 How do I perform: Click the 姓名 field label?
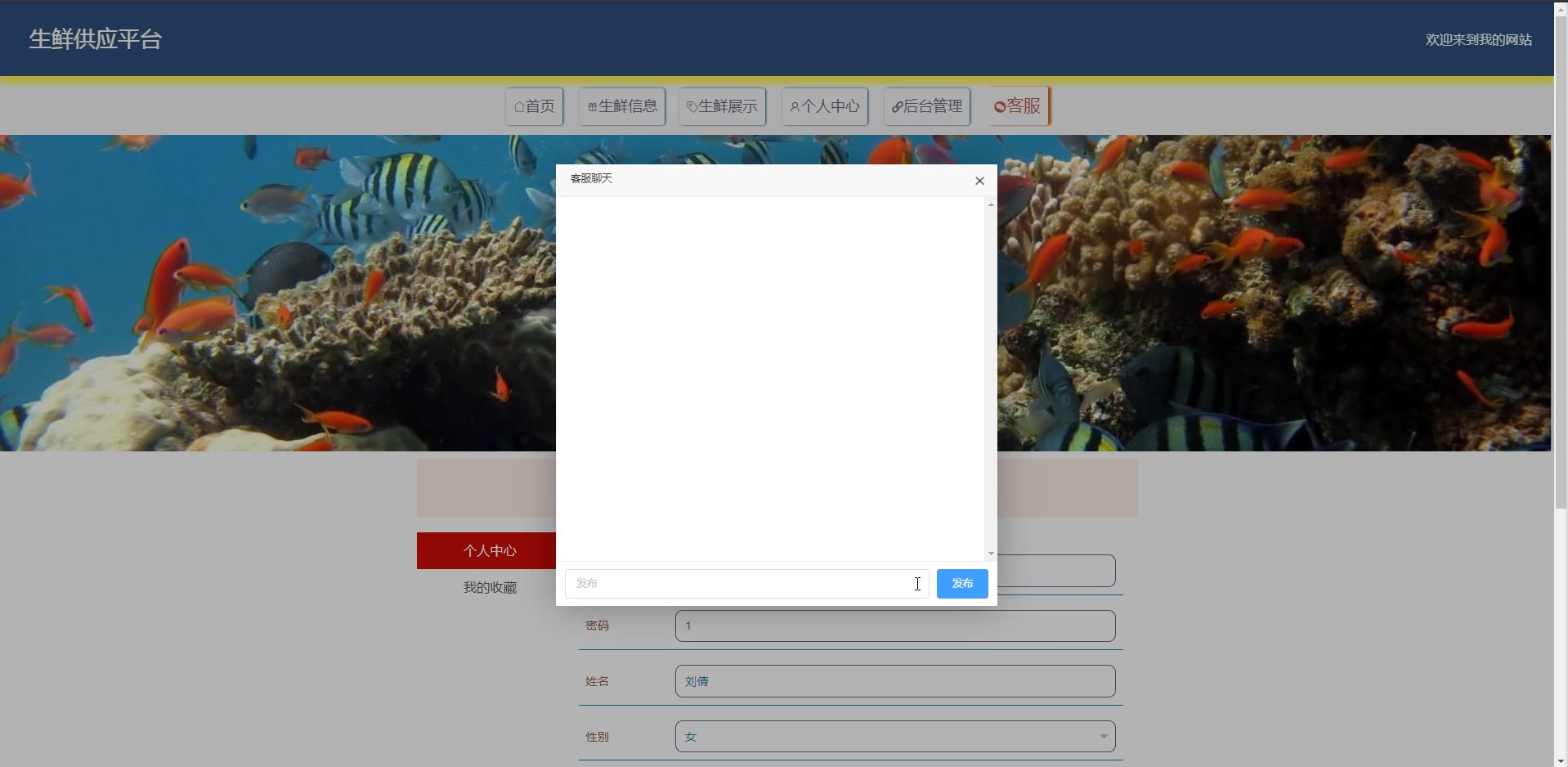[597, 681]
